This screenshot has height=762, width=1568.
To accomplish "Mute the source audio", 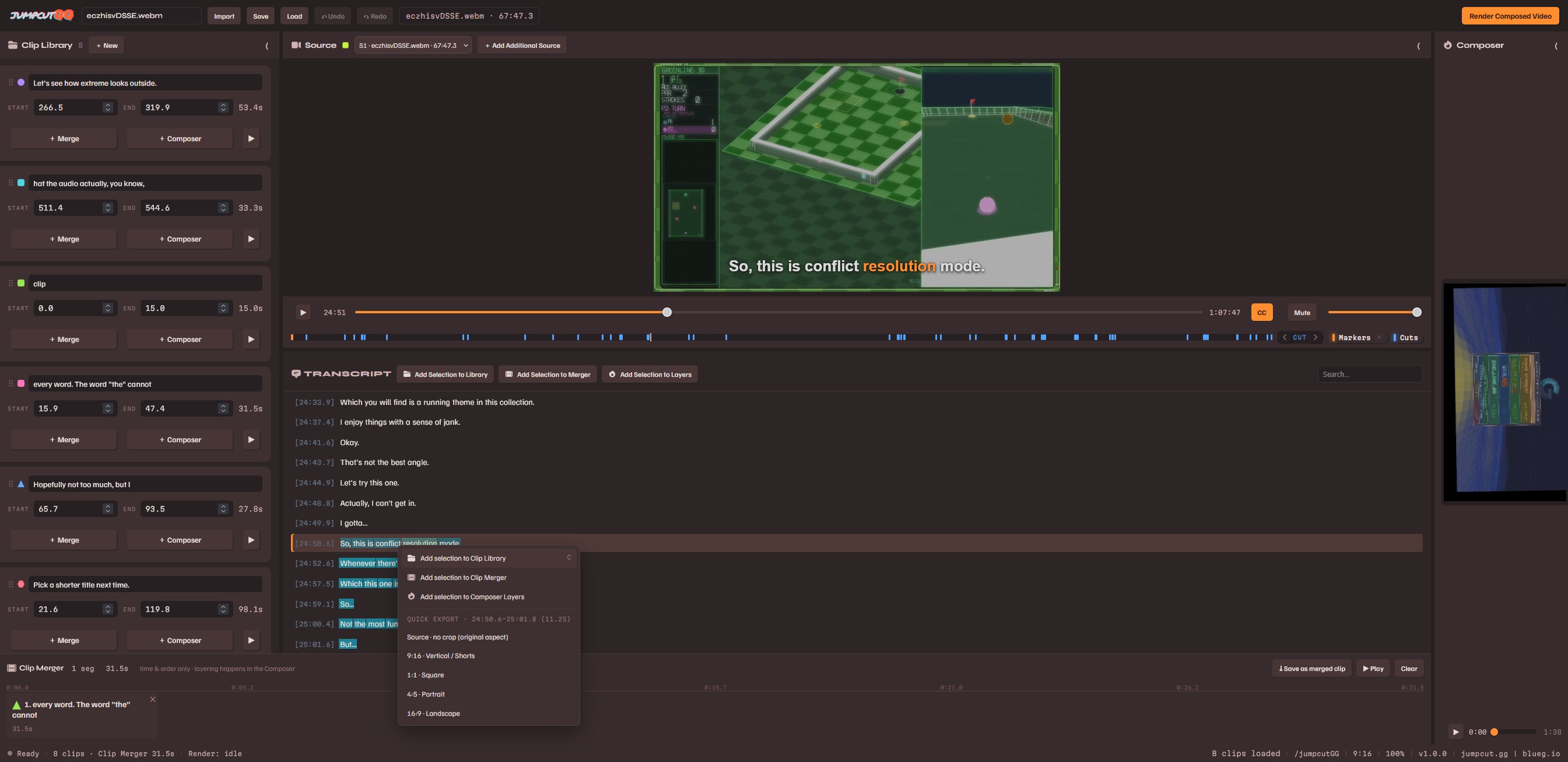I will click(1302, 313).
